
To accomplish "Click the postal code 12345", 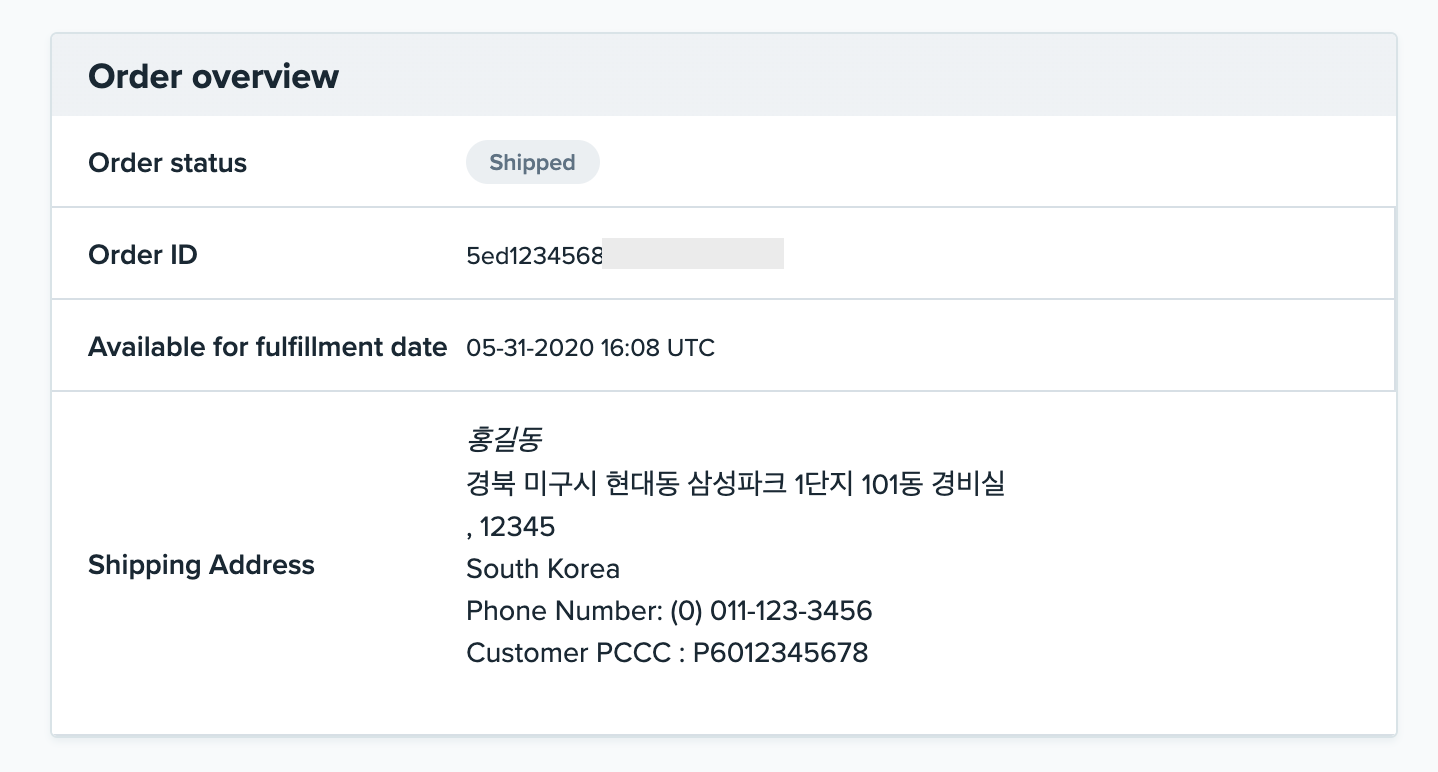I will (517, 526).
